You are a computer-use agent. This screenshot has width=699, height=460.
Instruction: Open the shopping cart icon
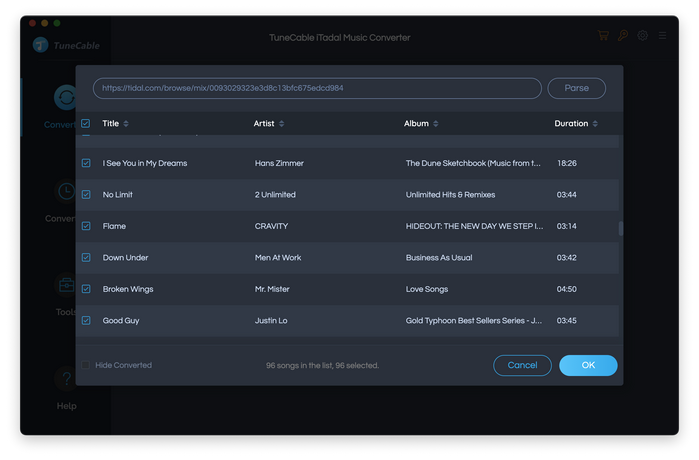pos(603,35)
